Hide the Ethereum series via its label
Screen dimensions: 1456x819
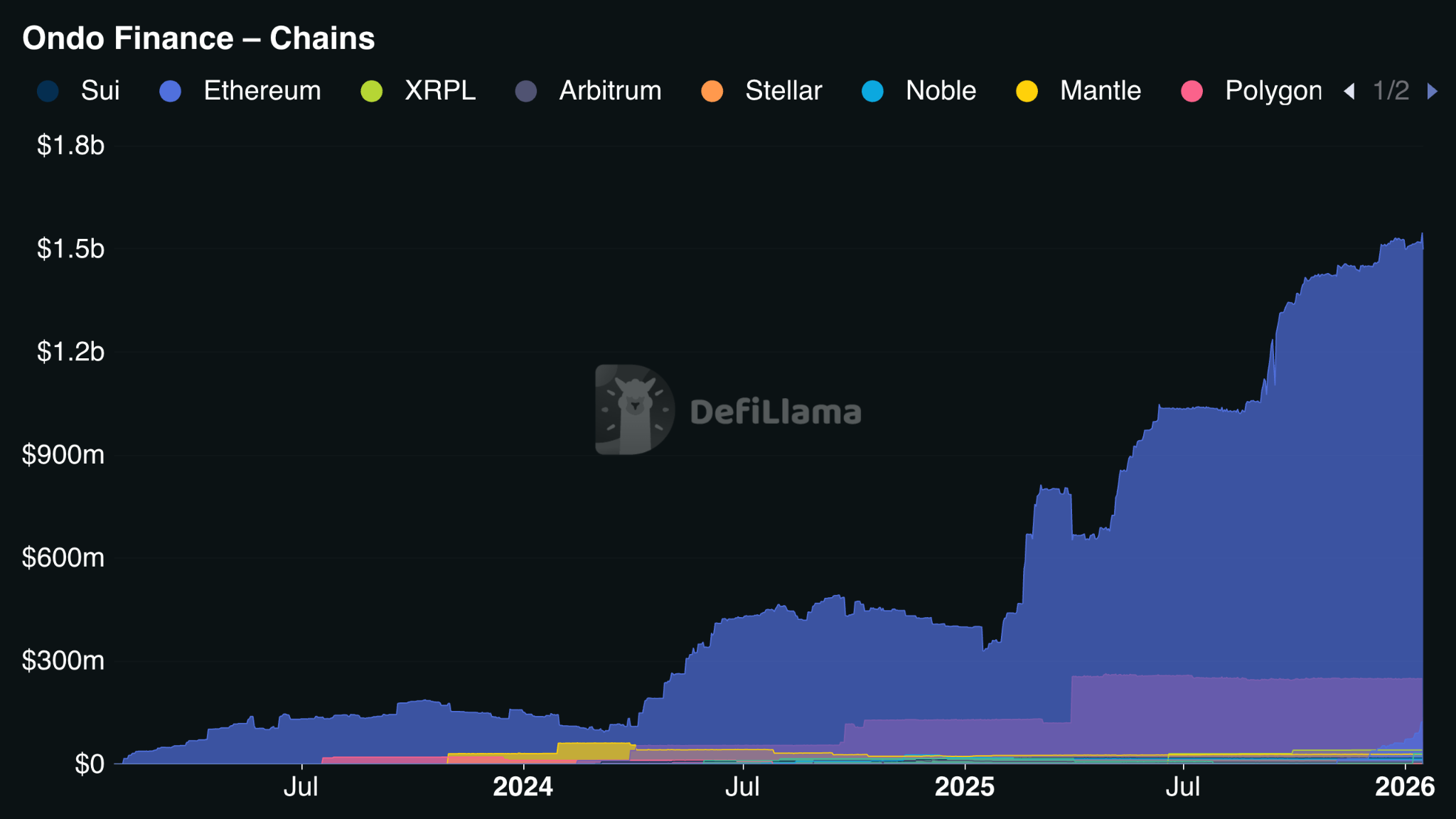pyautogui.click(x=262, y=91)
